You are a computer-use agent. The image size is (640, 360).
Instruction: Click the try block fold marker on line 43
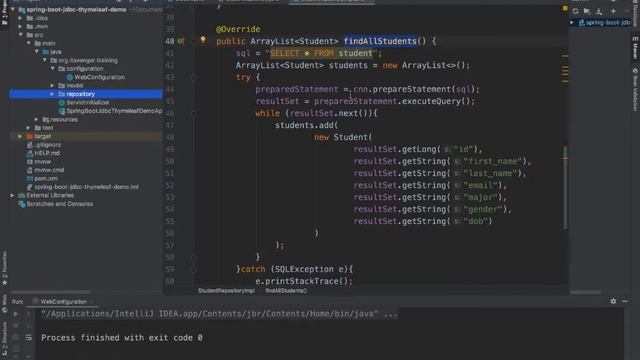pos(193,77)
